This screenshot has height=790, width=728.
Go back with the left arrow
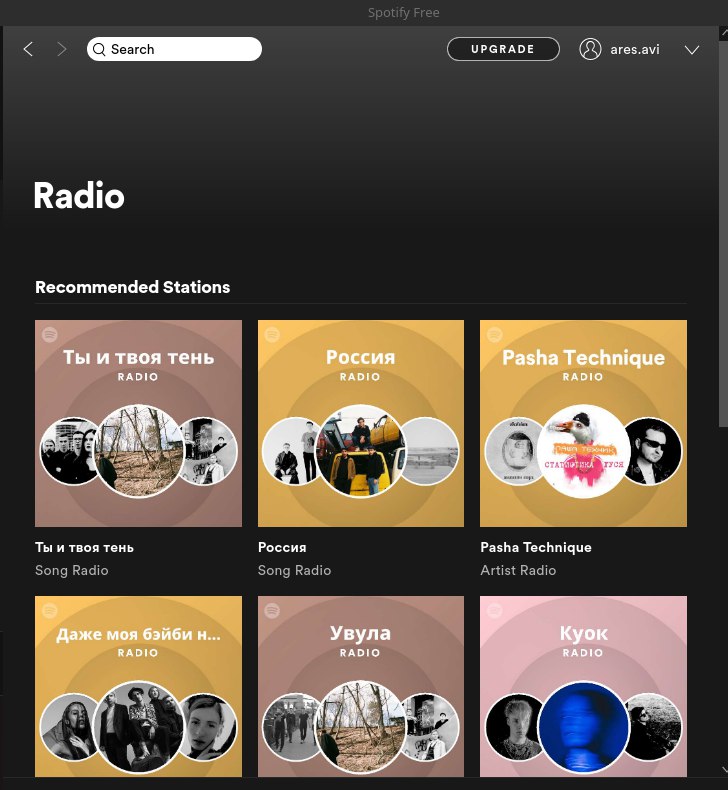tap(28, 49)
